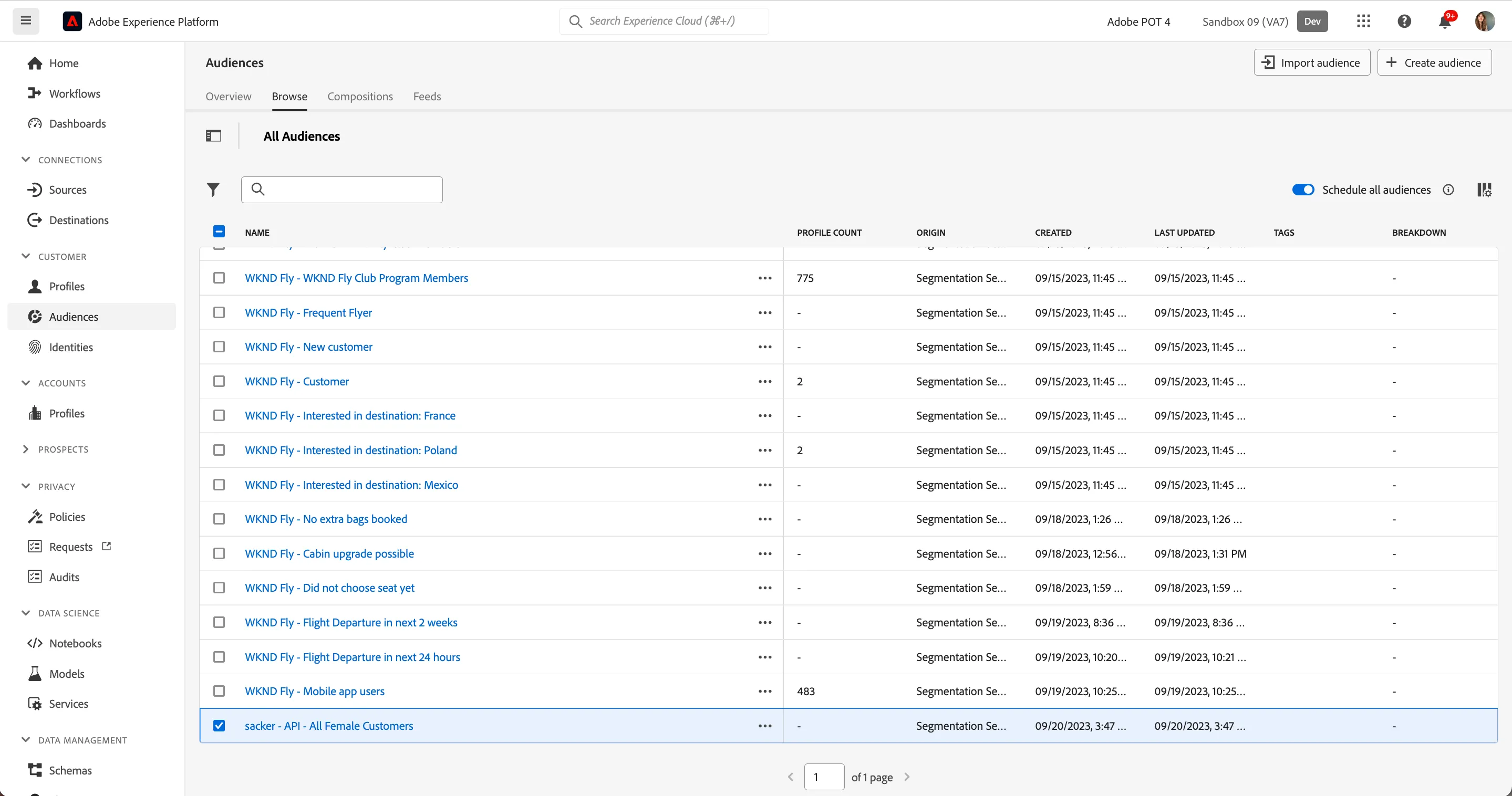This screenshot has width=1512, height=796.
Task: Open the hamburger navigation menu
Action: pyautogui.click(x=26, y=21)
